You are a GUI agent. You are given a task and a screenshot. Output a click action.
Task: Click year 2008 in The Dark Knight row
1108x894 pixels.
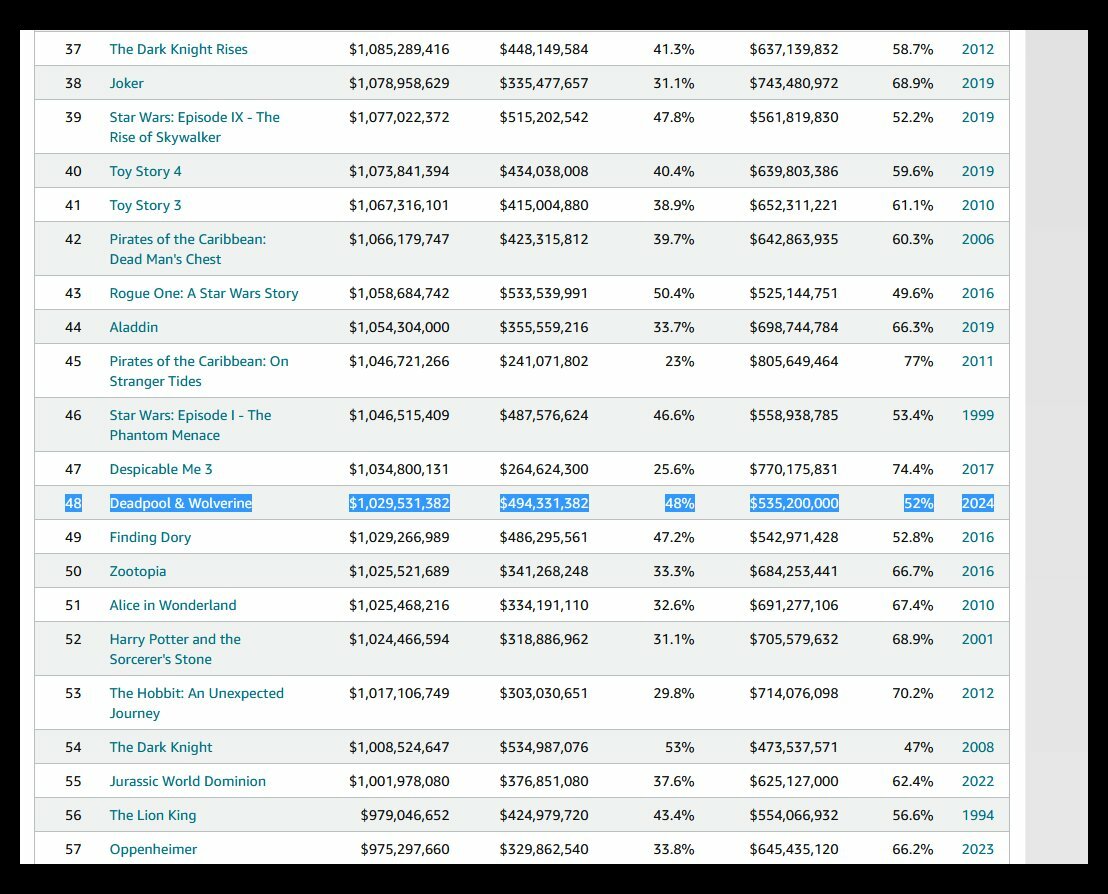click(977, 747)
